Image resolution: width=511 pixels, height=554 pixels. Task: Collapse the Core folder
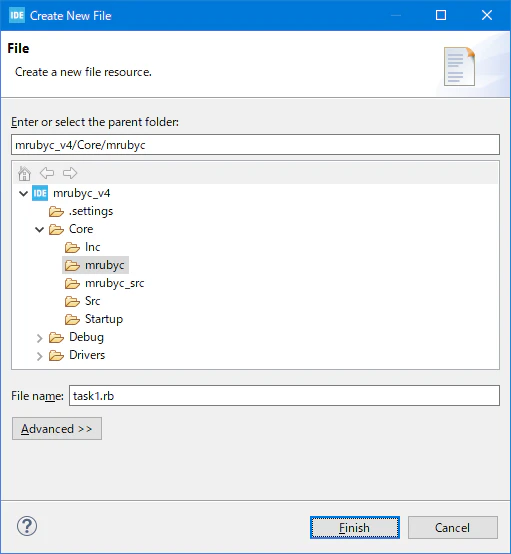40,230
